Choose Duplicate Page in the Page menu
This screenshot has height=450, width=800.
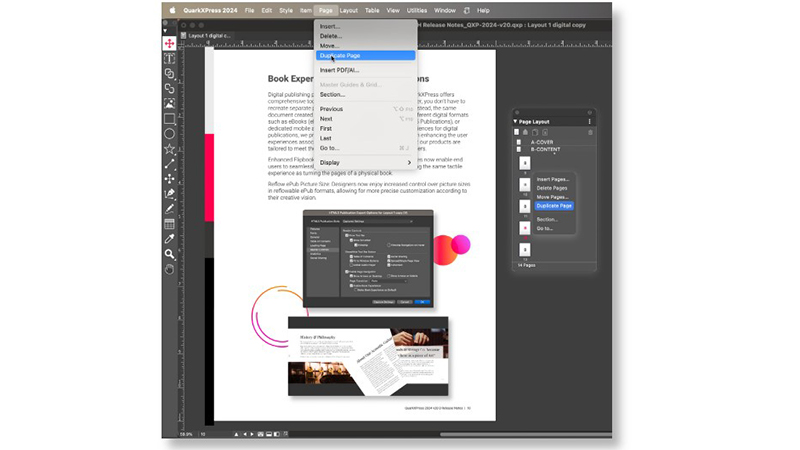click(x=365, y=56)
